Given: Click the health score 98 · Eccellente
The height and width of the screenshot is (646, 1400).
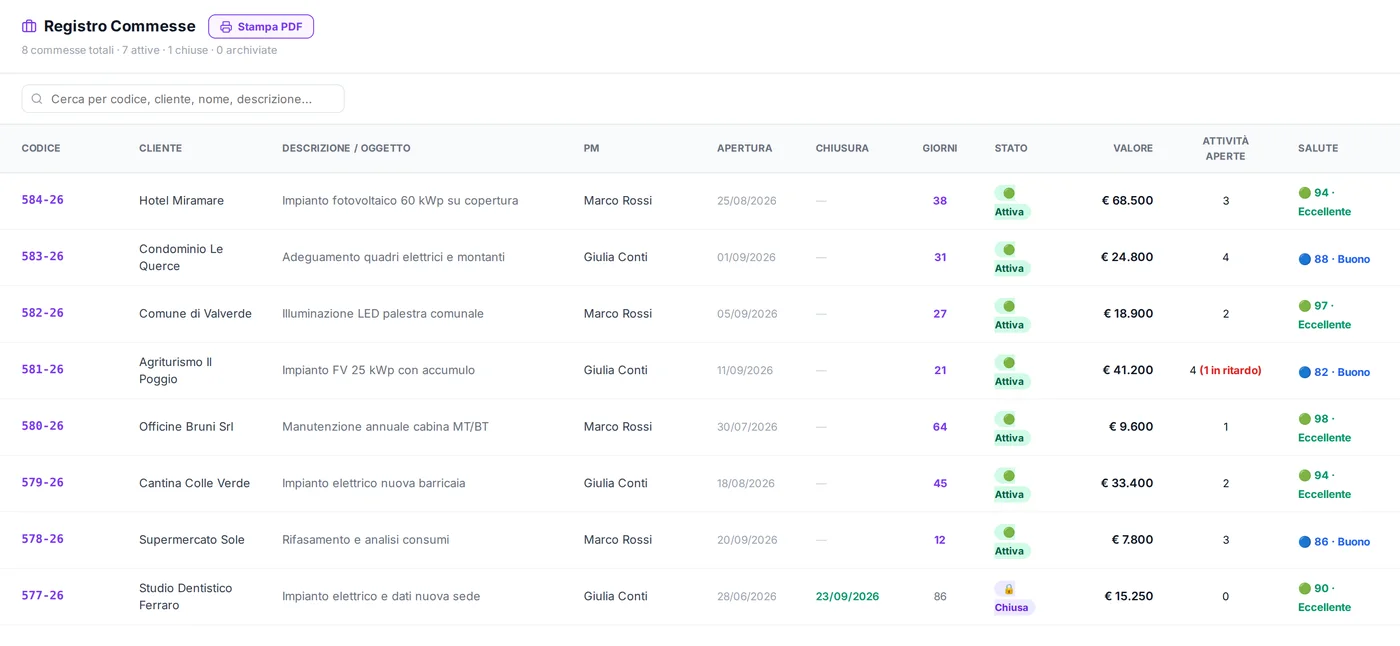Looking at the screenshot, I should click(x=1324, y=428).
